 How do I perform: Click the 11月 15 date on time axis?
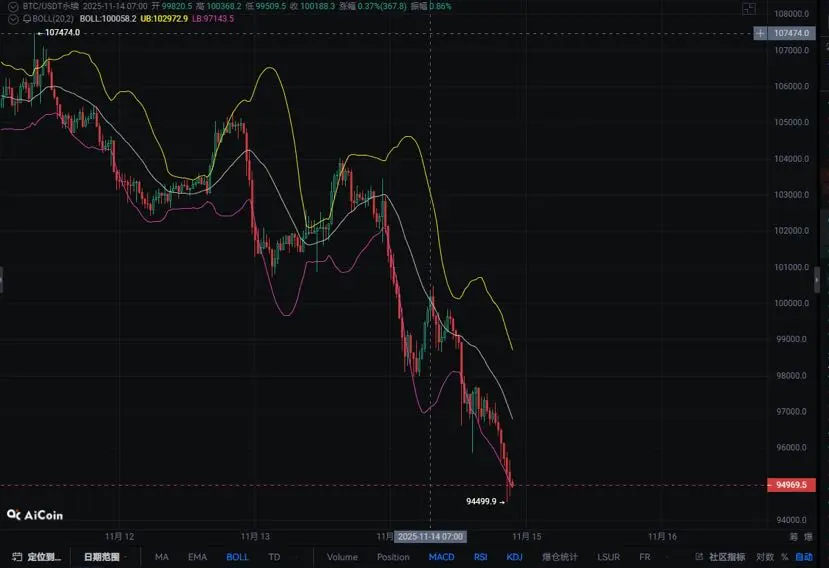(527, 537)
